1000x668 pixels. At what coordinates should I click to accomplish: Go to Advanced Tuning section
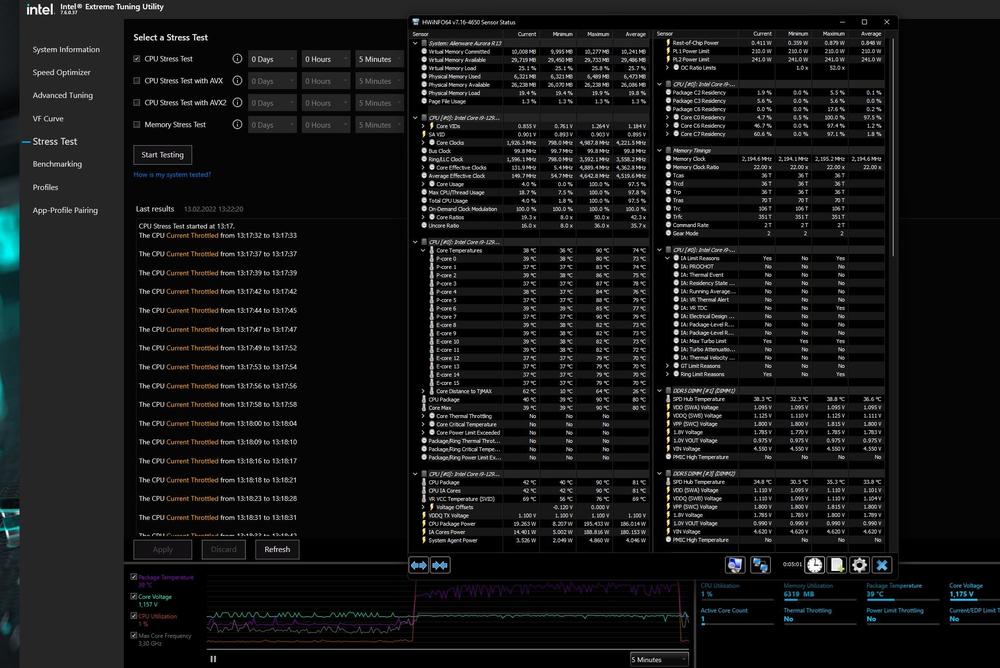point(62,96)
